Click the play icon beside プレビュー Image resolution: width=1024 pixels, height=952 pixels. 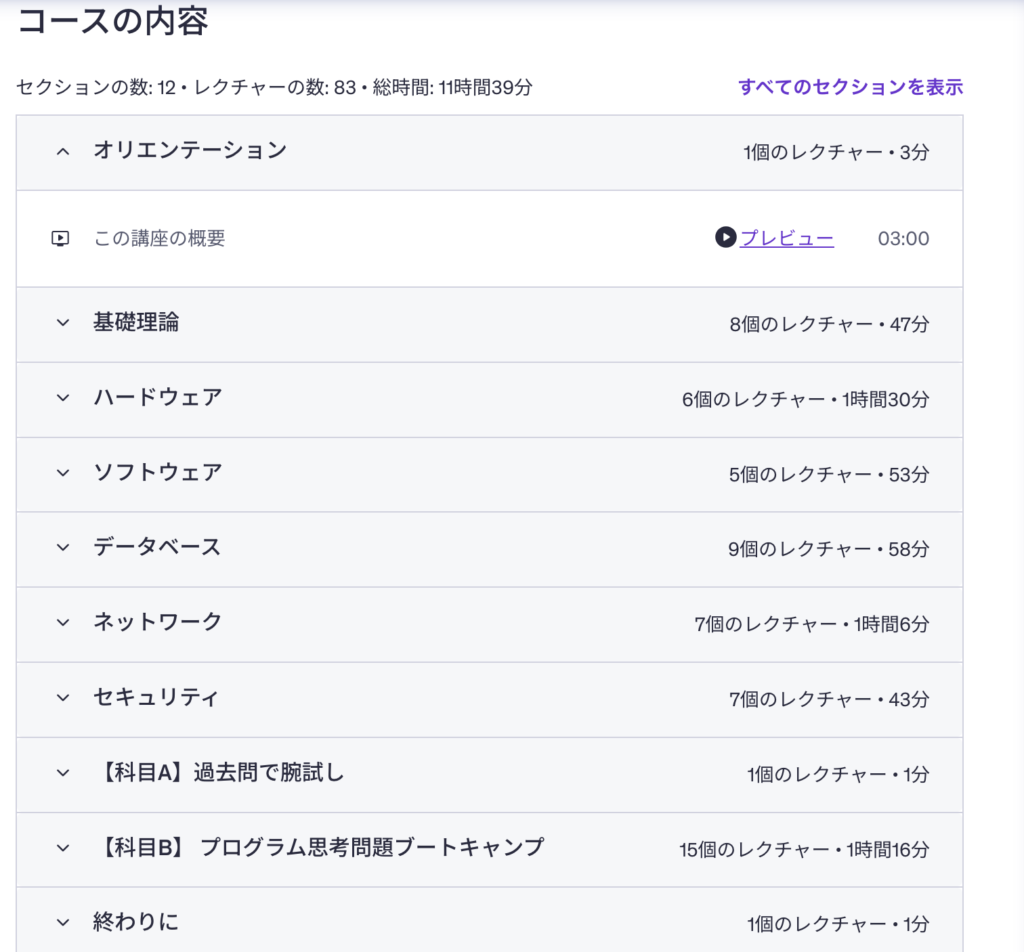tap(725, 238)
